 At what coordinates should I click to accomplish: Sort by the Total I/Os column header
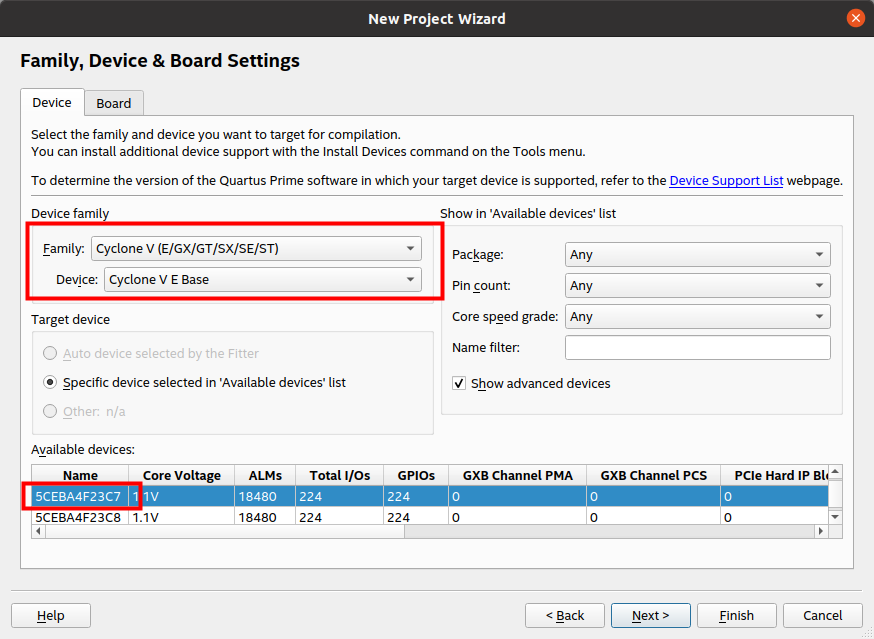coord(339,475)
